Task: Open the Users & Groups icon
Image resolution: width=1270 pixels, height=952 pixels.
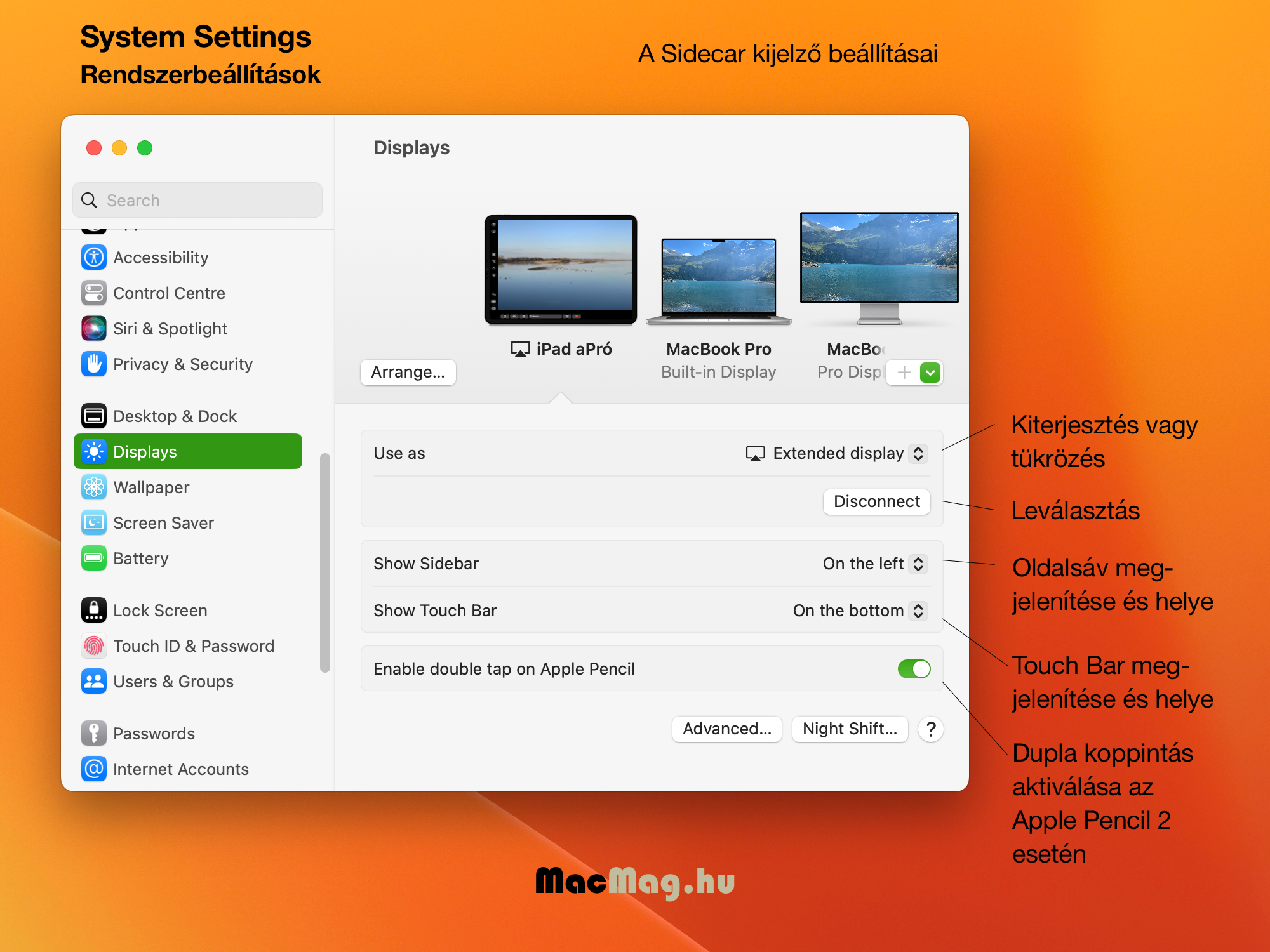Action: 94,682
